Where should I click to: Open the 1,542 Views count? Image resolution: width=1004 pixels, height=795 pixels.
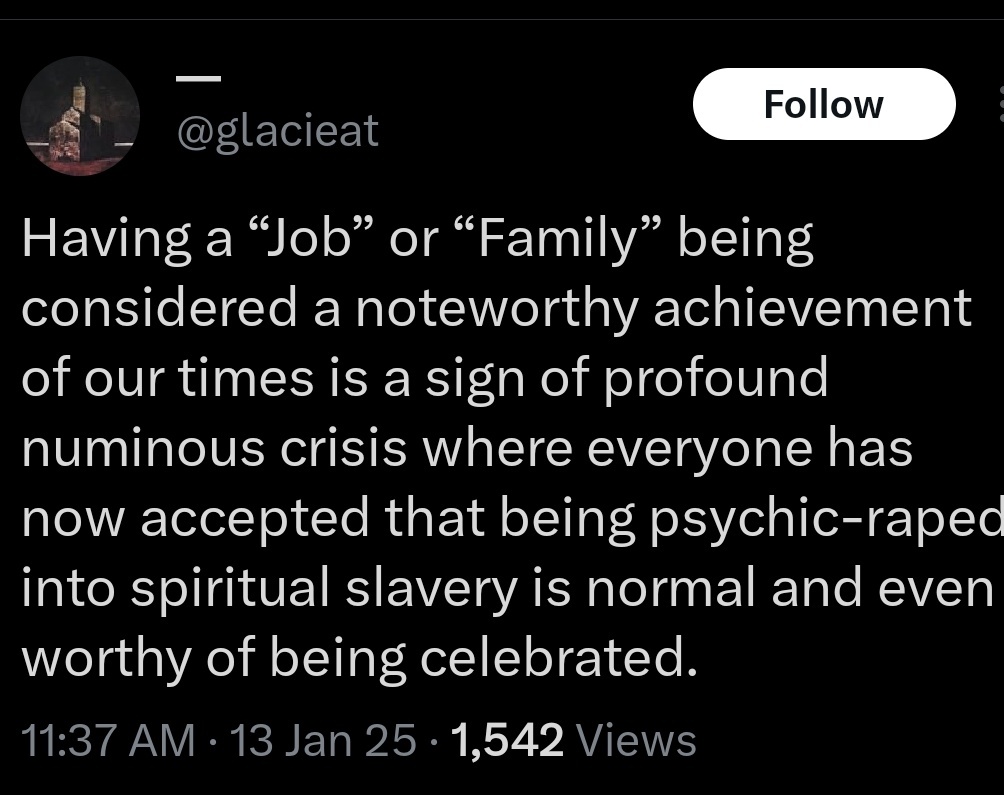pyautogui.click(x=508, y=741)
